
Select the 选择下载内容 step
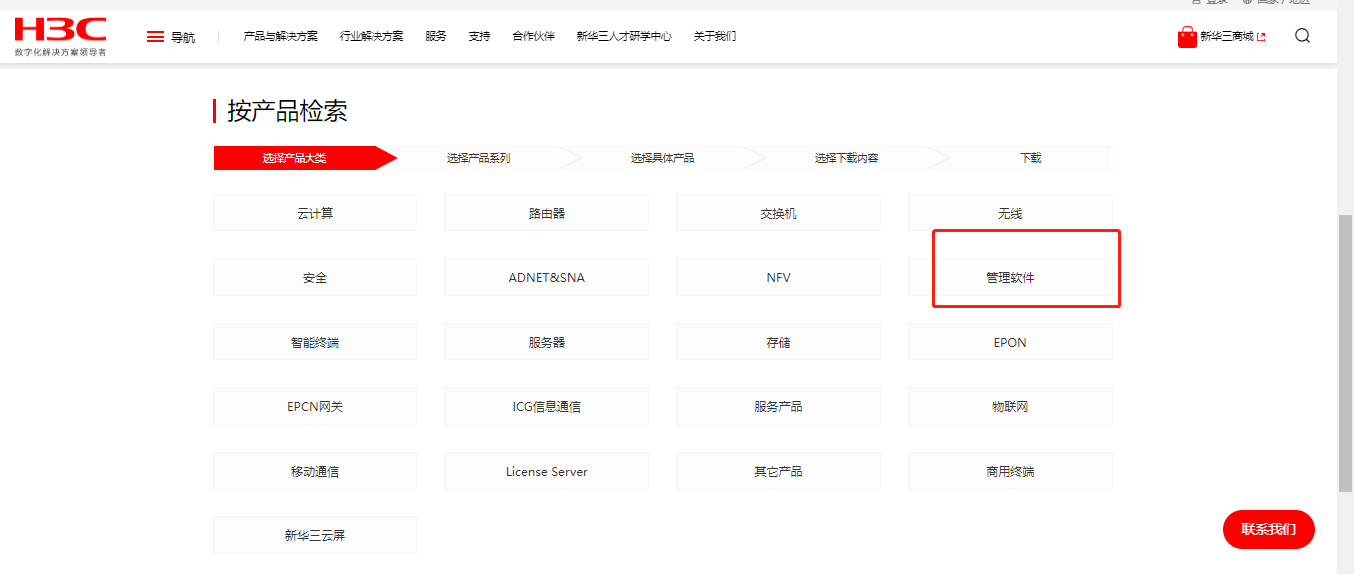846,158
